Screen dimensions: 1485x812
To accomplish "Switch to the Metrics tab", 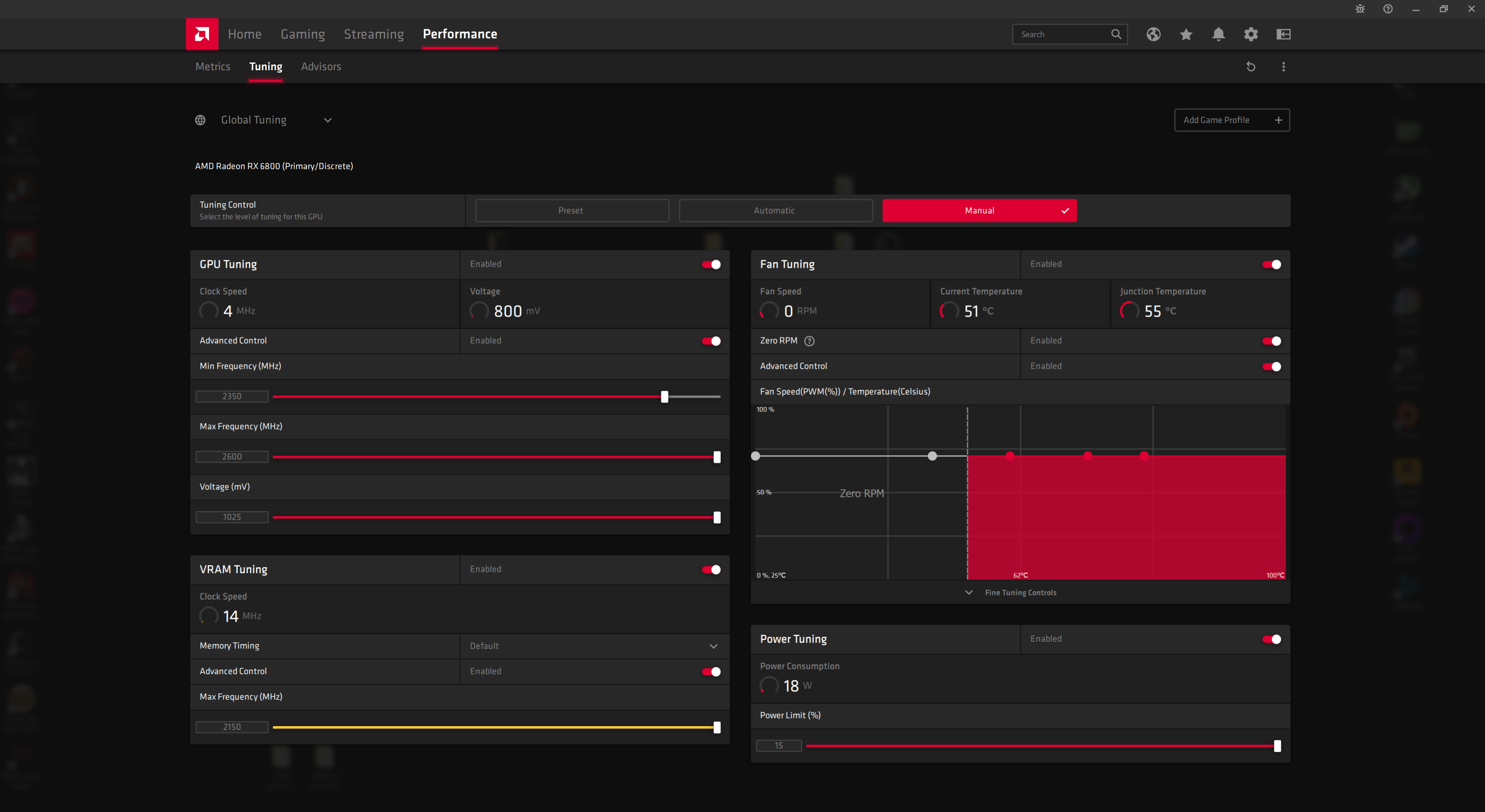I will pyautogui.click(x=213, y=67).
